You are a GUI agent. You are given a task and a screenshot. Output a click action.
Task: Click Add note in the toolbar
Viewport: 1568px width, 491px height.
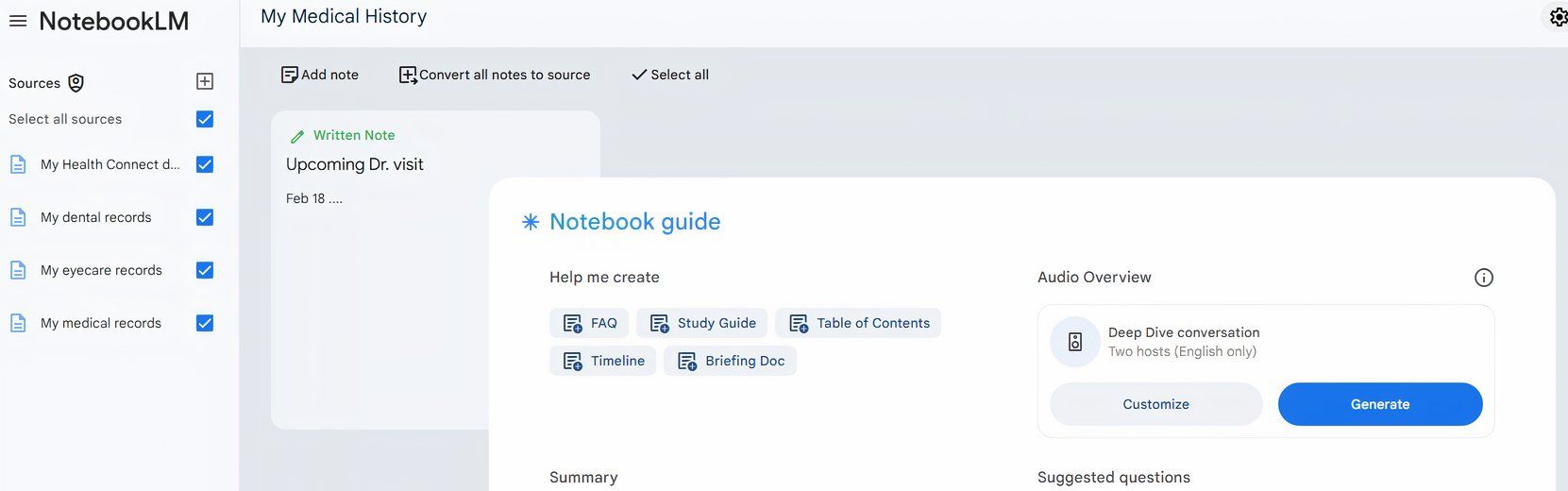(x=320, y=75)
